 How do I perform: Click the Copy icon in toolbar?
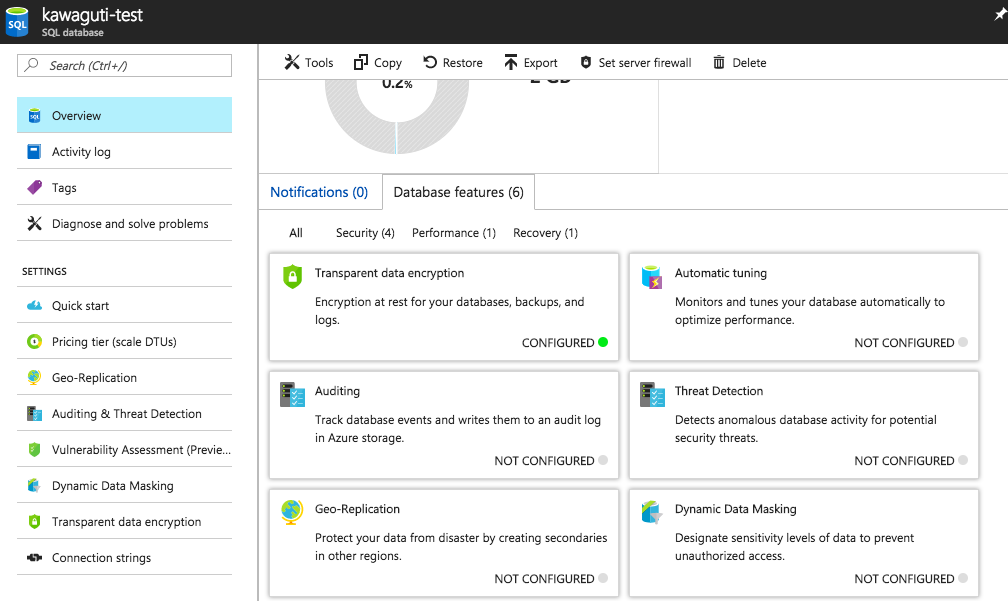pyautogui.click(x=361, y=62)
